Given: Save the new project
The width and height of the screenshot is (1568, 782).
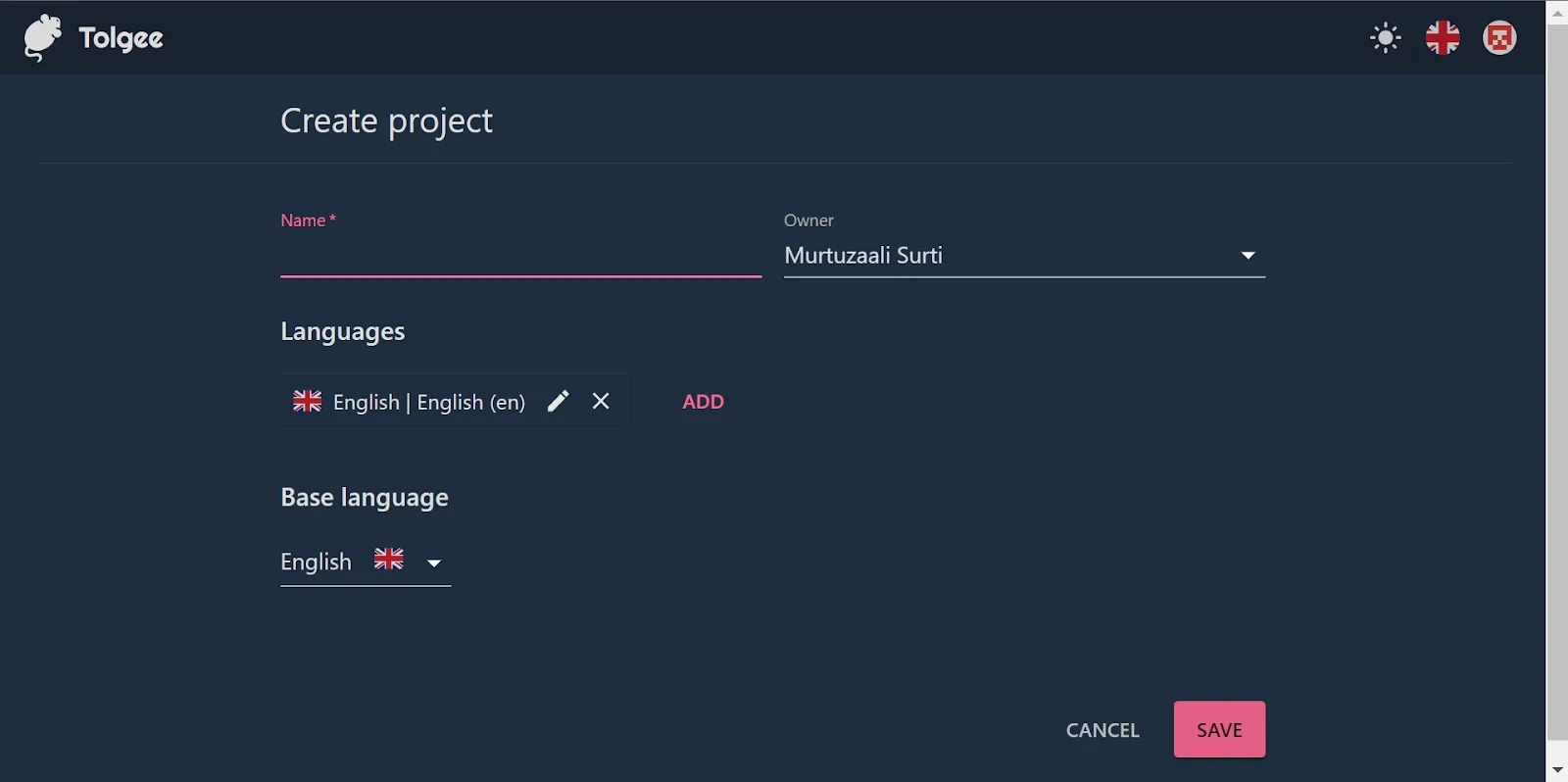Looking at the screenshot, I should (x=1219, y=730).
